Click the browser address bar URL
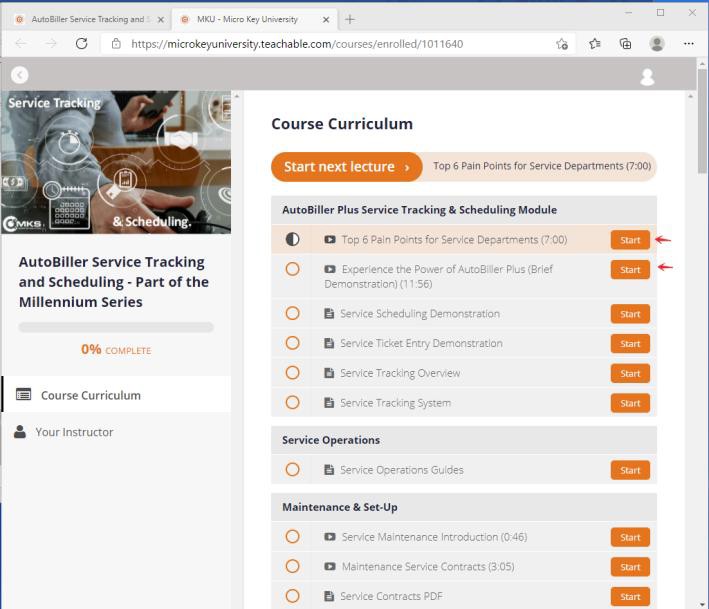 (297, 44)
